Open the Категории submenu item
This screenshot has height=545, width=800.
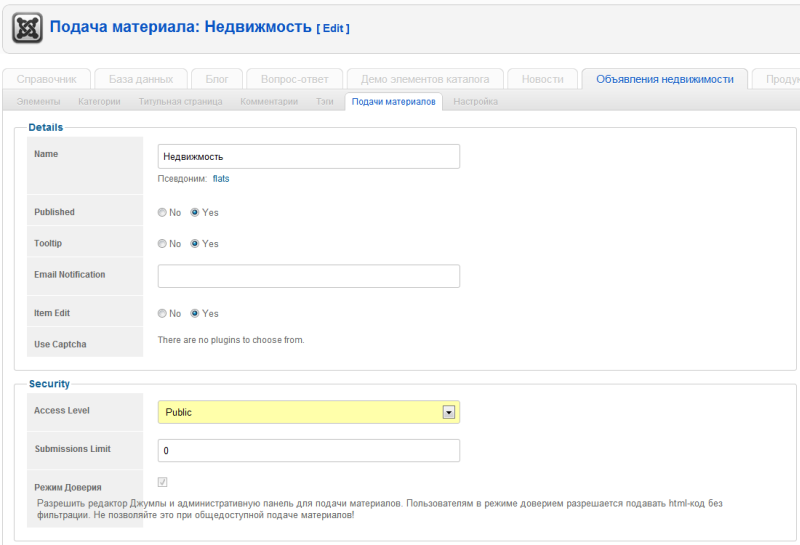tap(99, 102)
